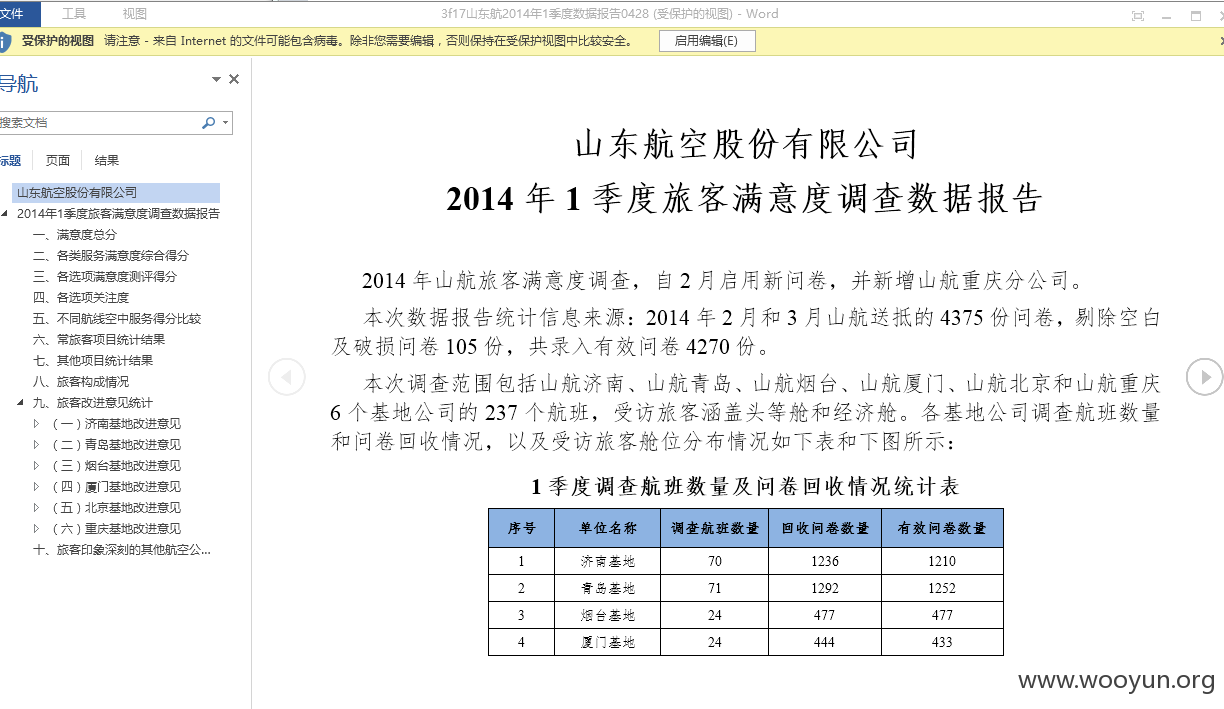
Task: Switch to the 页面 navigation tab
Action: click(58, 160)
